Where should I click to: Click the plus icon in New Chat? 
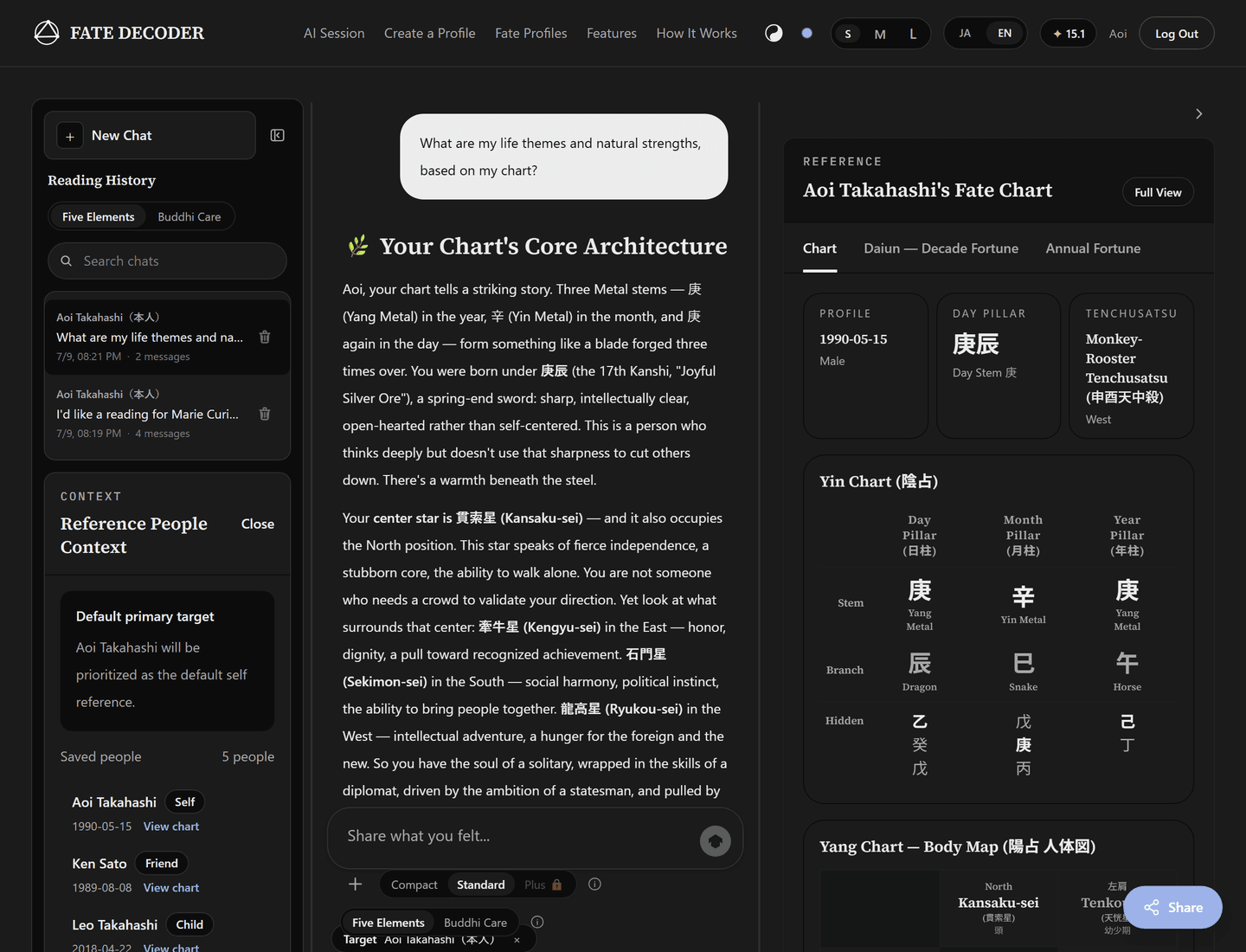(70, 136)
